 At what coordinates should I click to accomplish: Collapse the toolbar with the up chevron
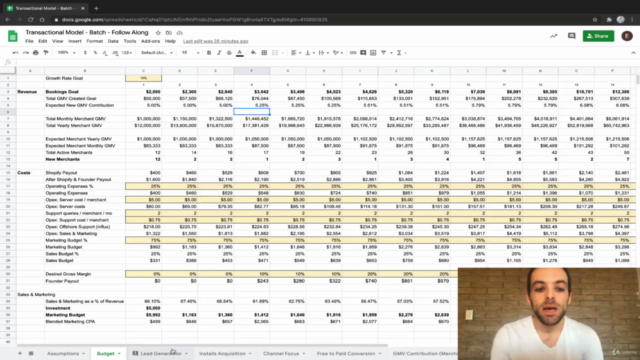[633, 53]
